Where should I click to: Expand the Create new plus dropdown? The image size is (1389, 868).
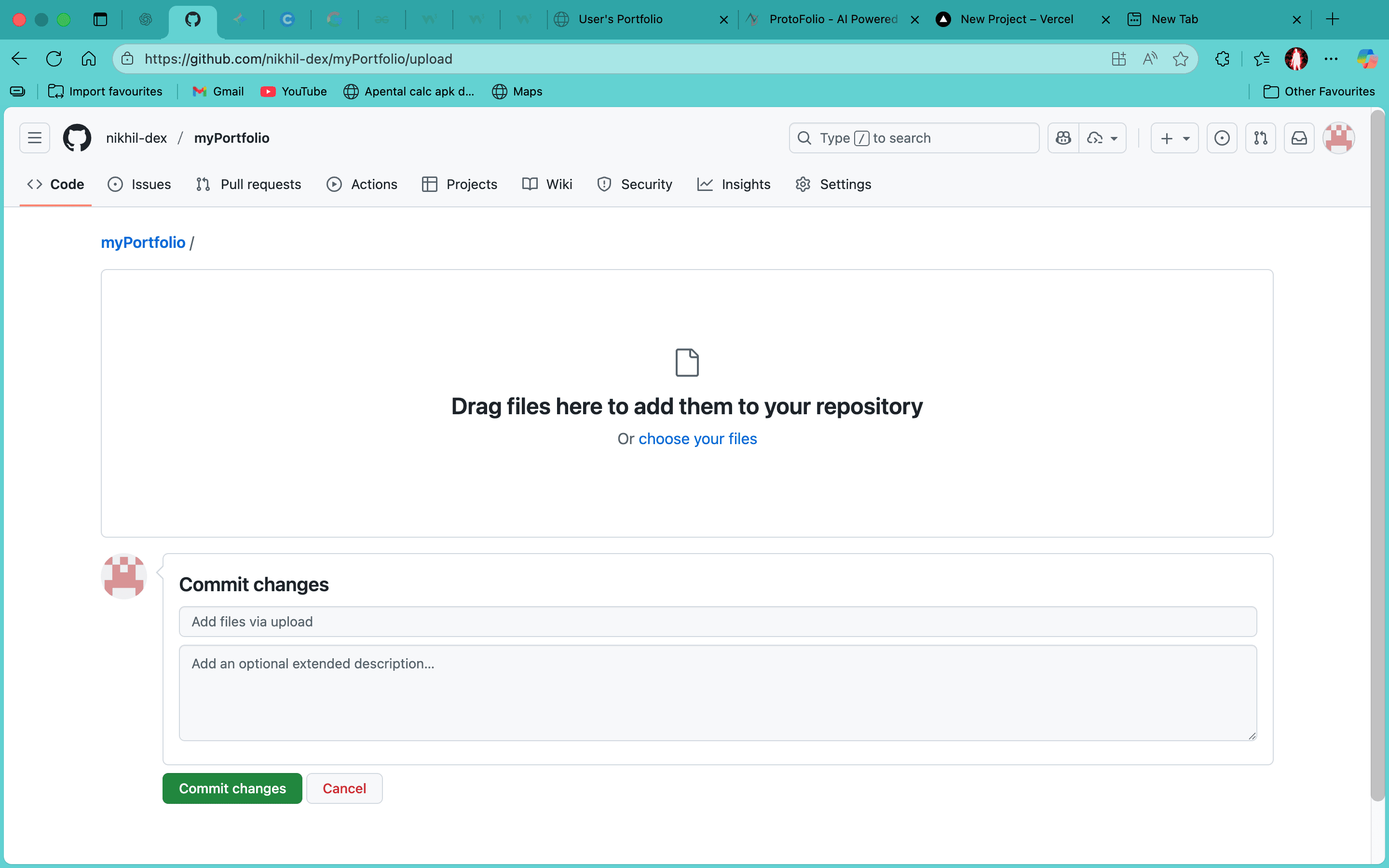coord(1174,138)
